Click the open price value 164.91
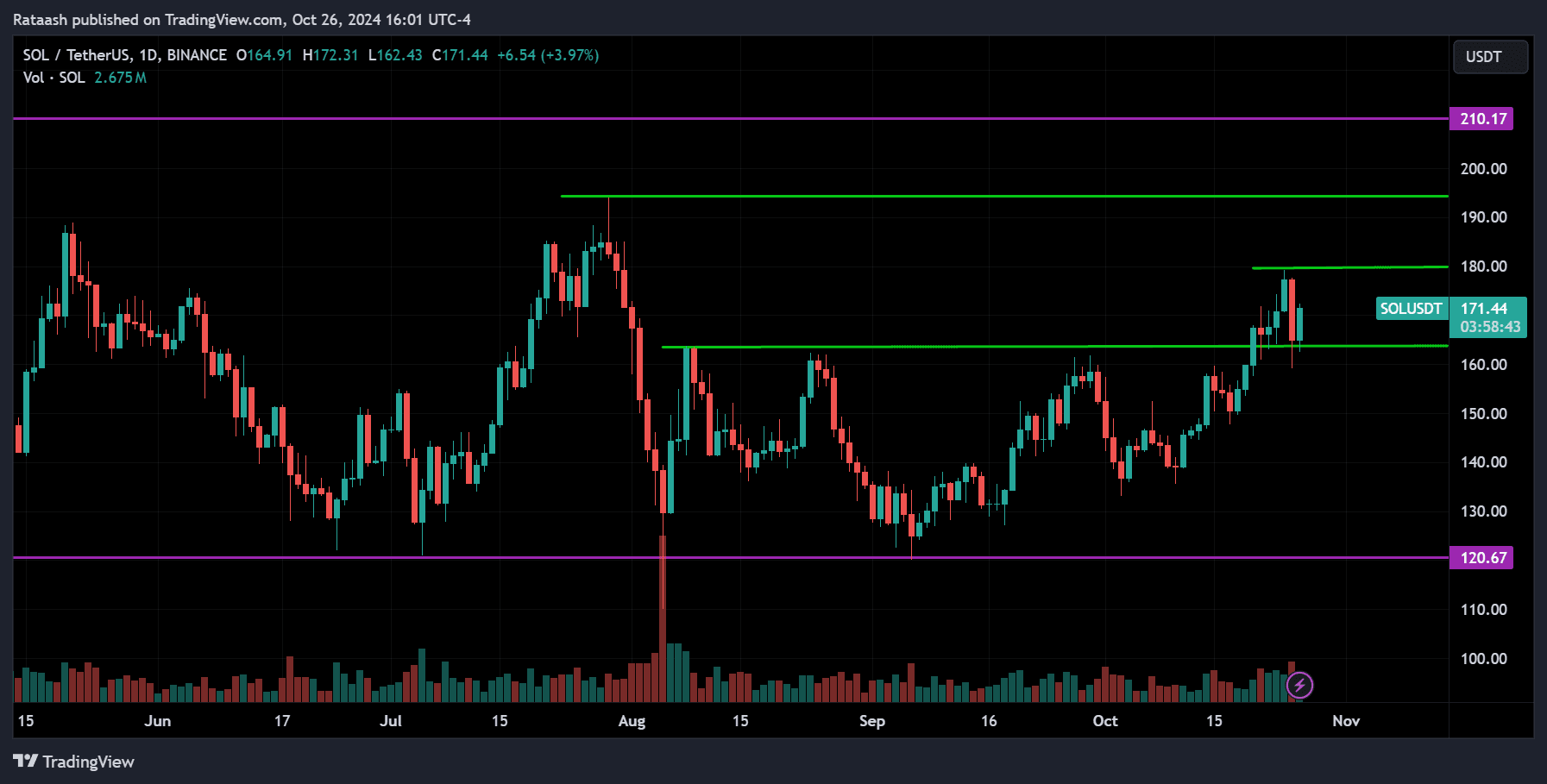 tap(270, 55)
